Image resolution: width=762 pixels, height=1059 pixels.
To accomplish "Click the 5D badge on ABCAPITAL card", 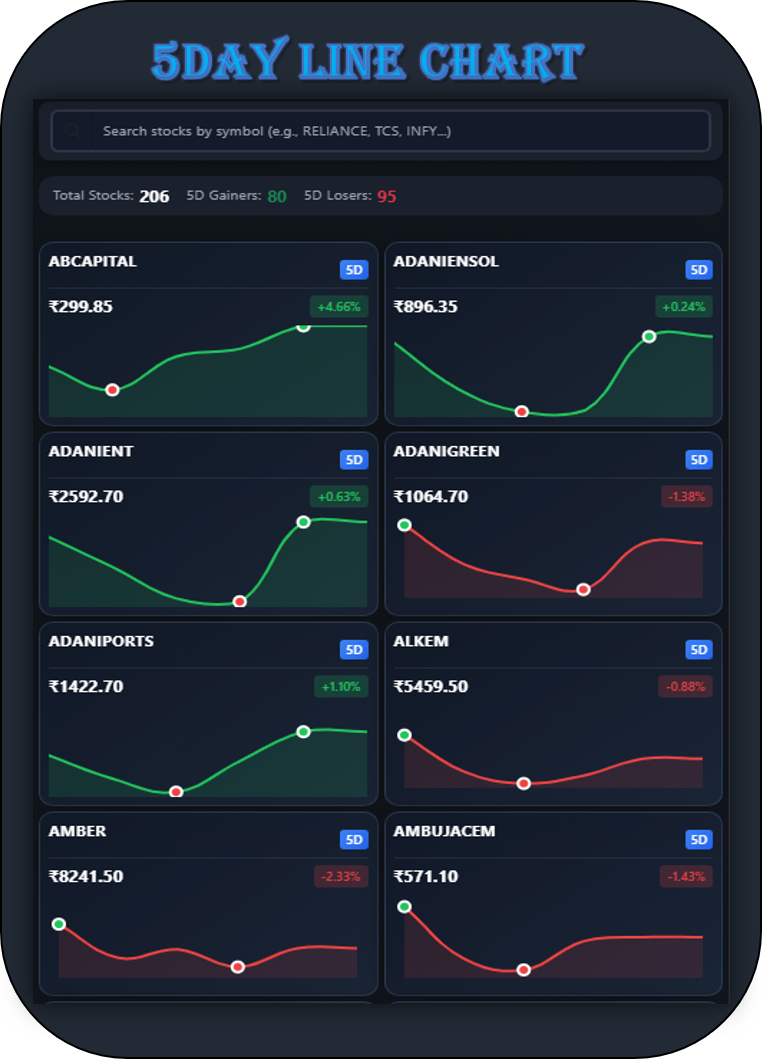I will coord(354,270).
